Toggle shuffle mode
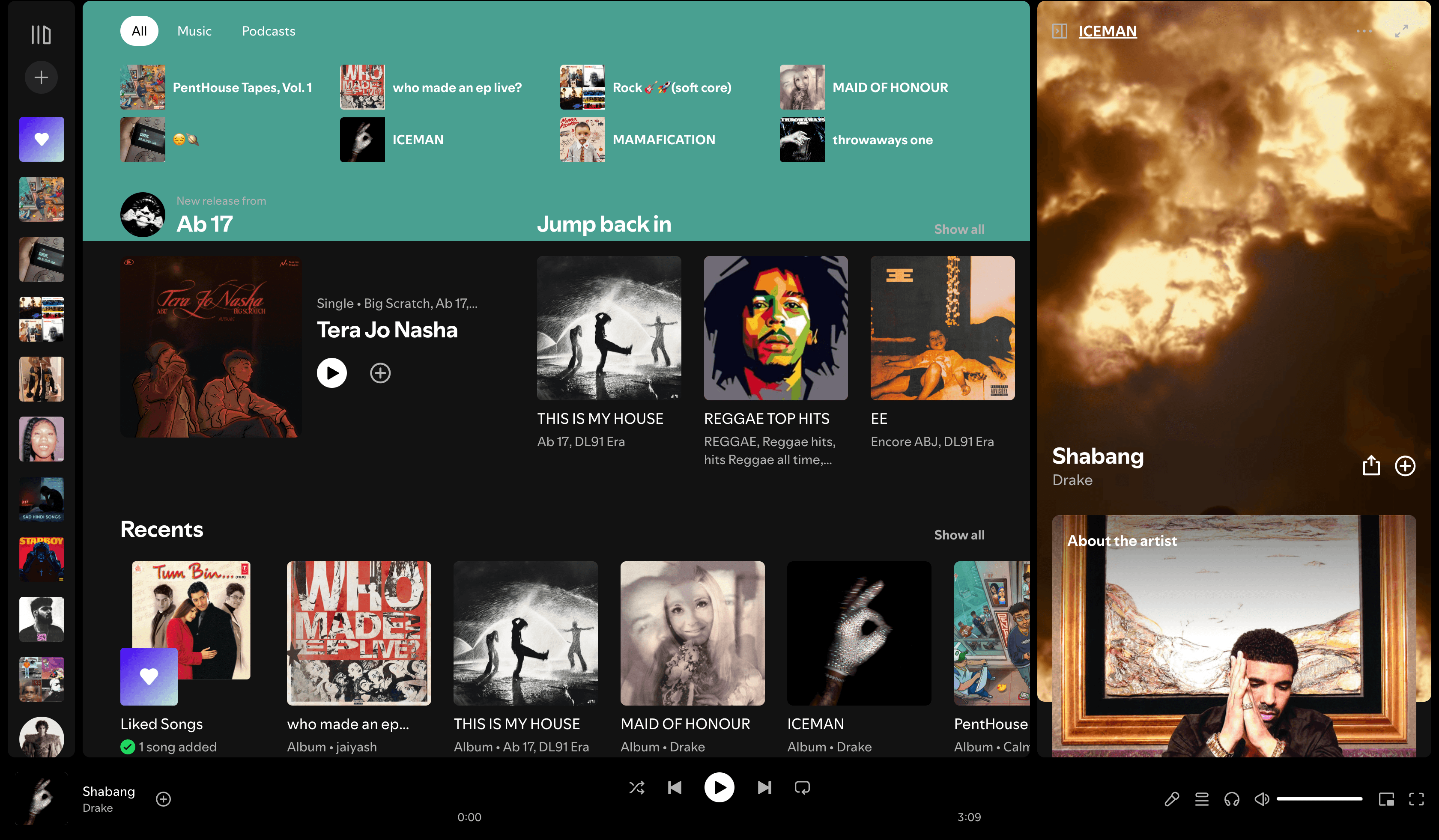The image size is (1439, 840). click(637, 787)
